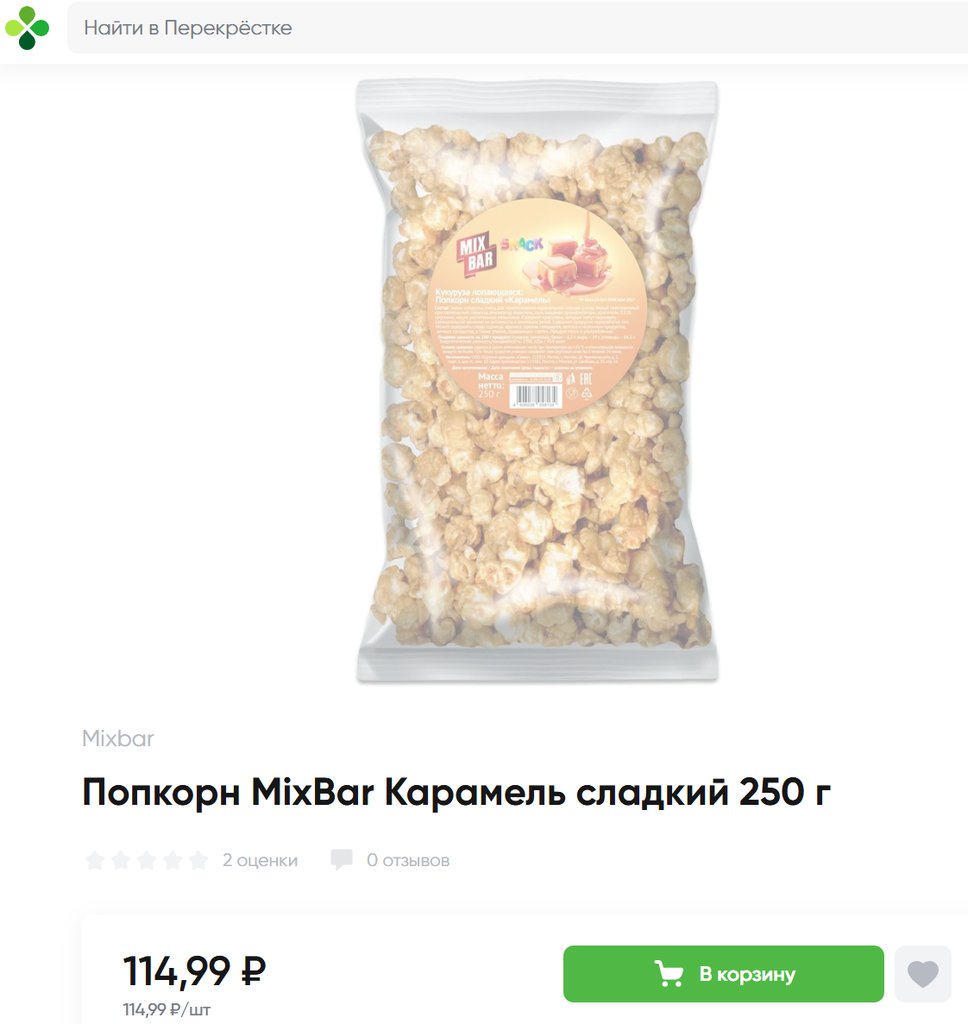968x1024 pixels.
Task: Click the '114,99 ₽/шт' unit price
Action: pyautogui.click(x=167, y=1010)
